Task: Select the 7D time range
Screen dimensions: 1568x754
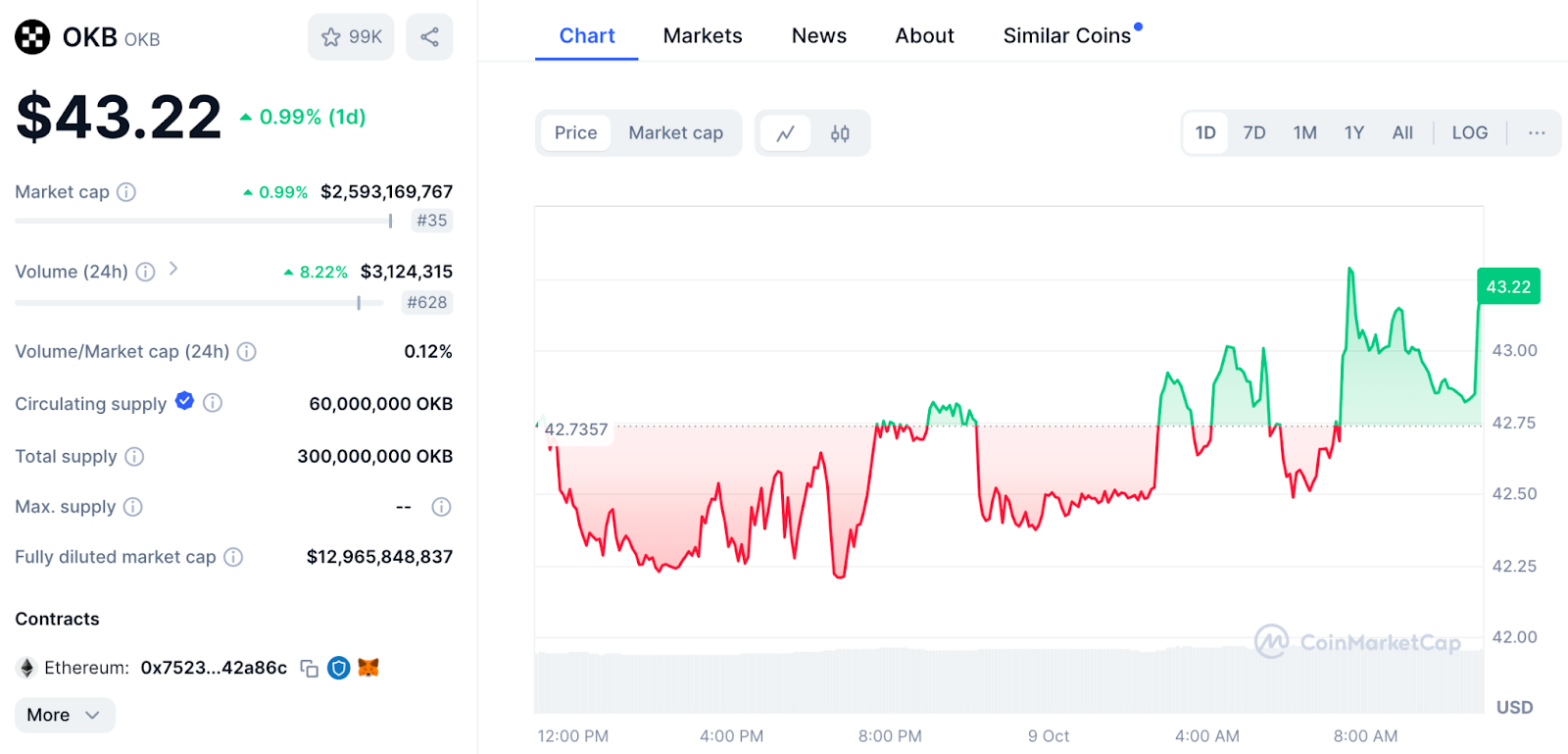Action: (x=1254, y=133)
